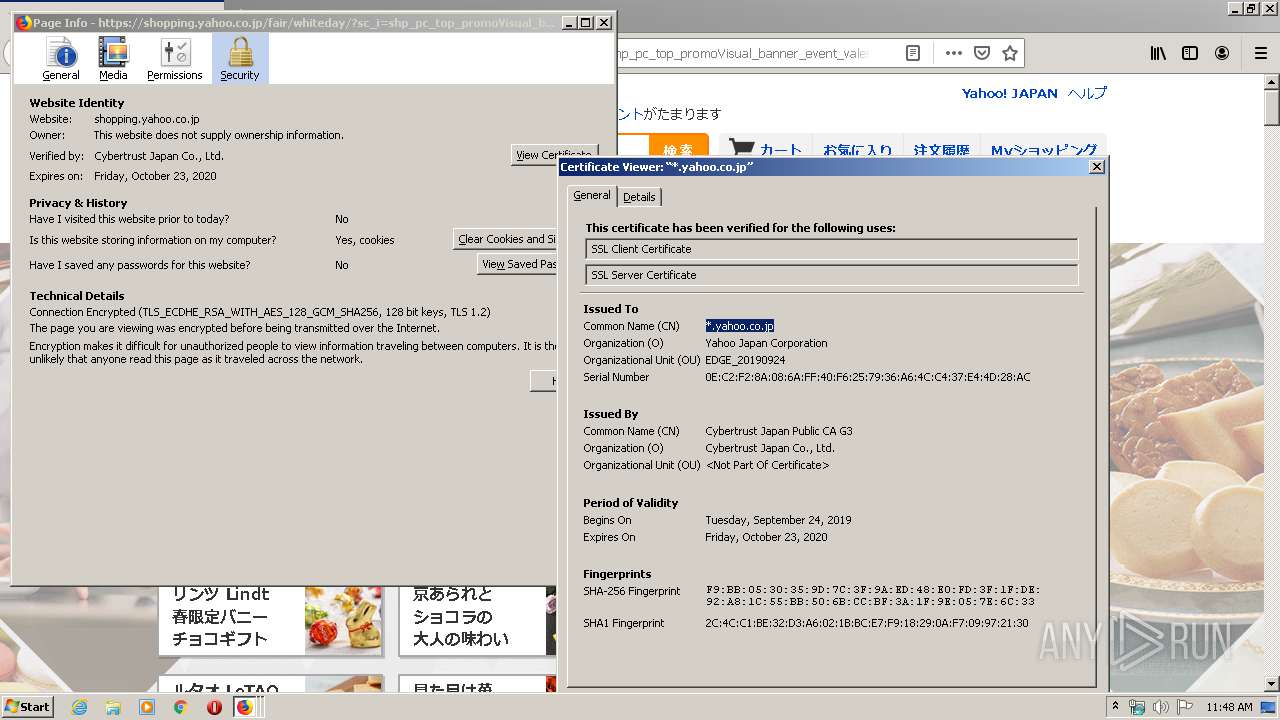Click the ヘルプ help link
This screenshot has height=720, width=1280.
click(x=1087, y=93)
